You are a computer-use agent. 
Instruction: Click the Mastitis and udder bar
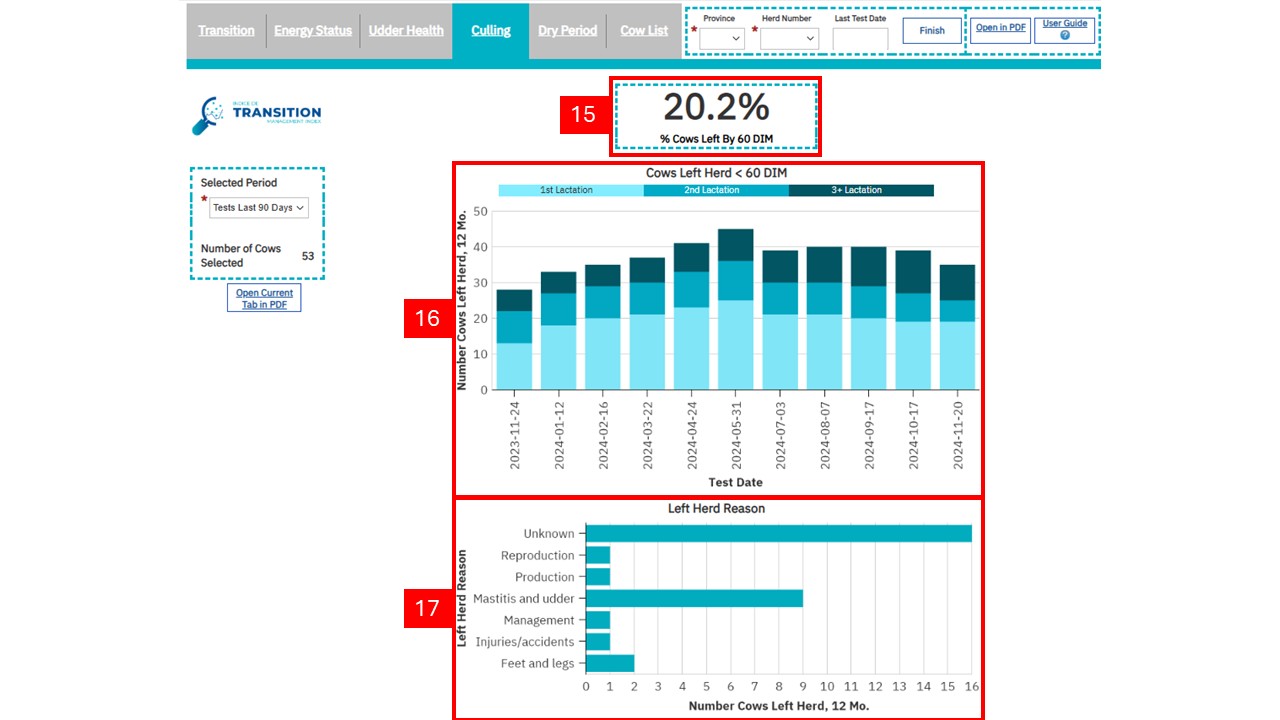(x=694, y=599)
